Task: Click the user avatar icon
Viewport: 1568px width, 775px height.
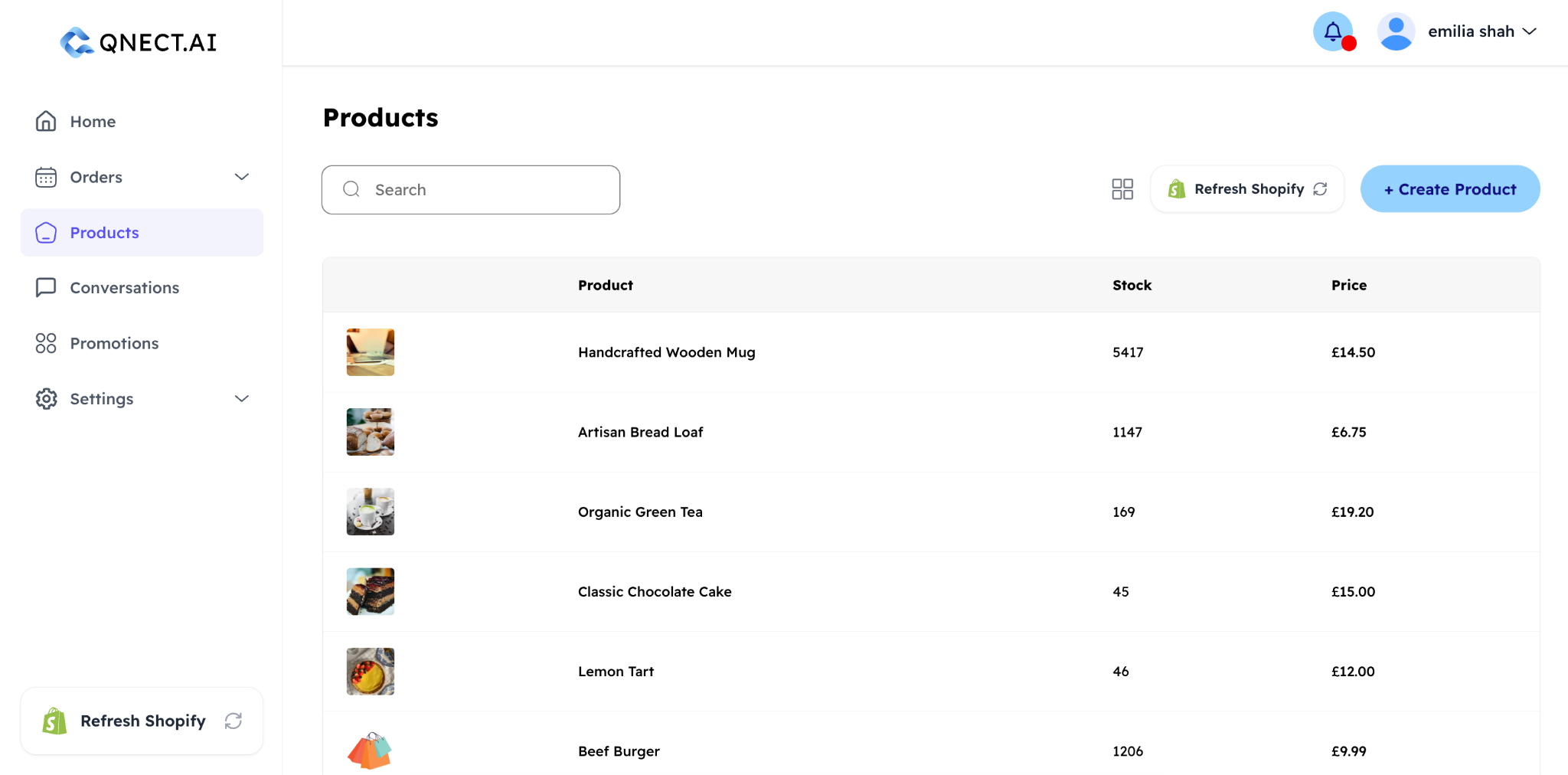Action: pos(1396,31)
